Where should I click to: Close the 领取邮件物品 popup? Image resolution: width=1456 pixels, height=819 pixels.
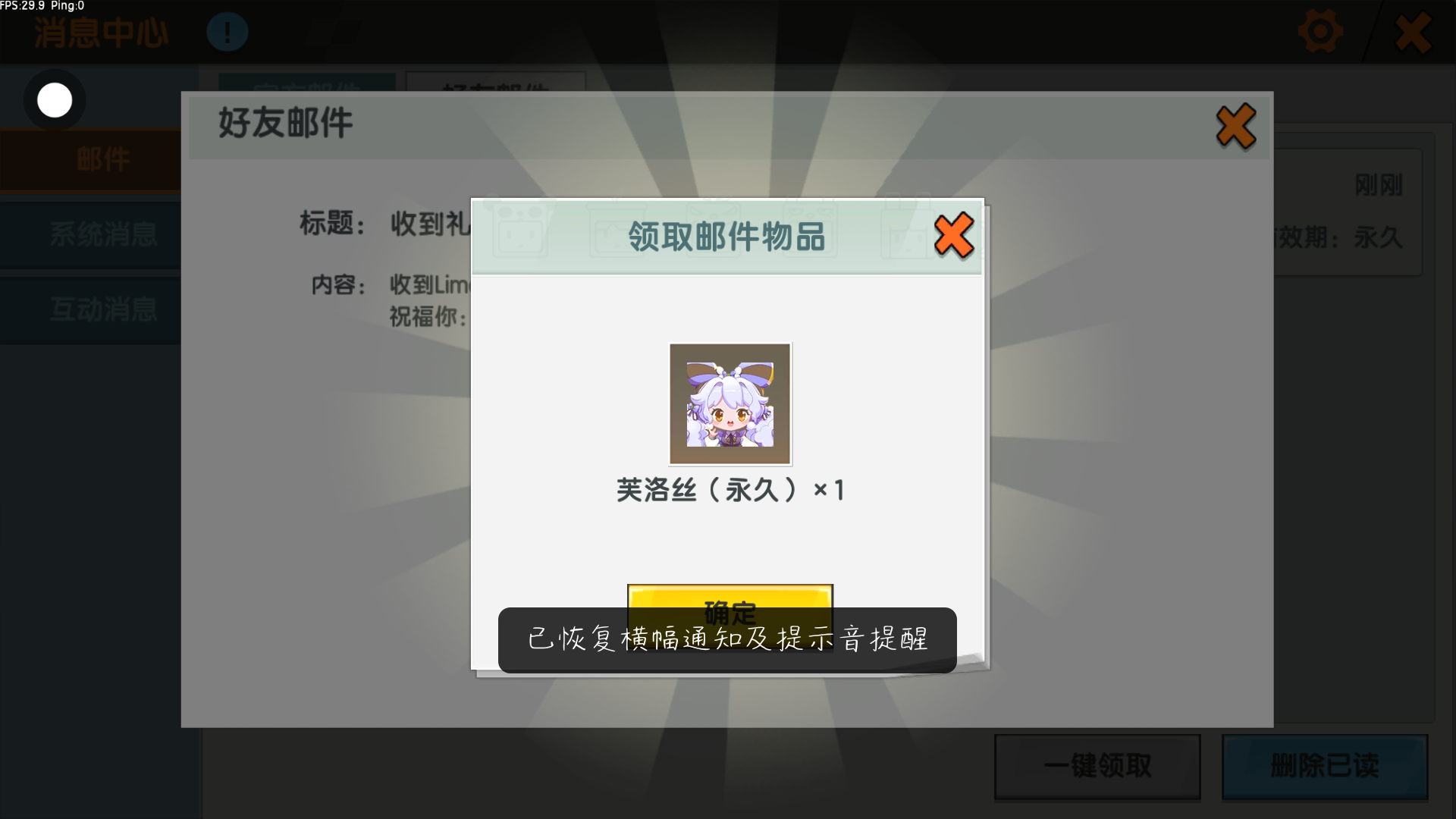tap(954, 236)
